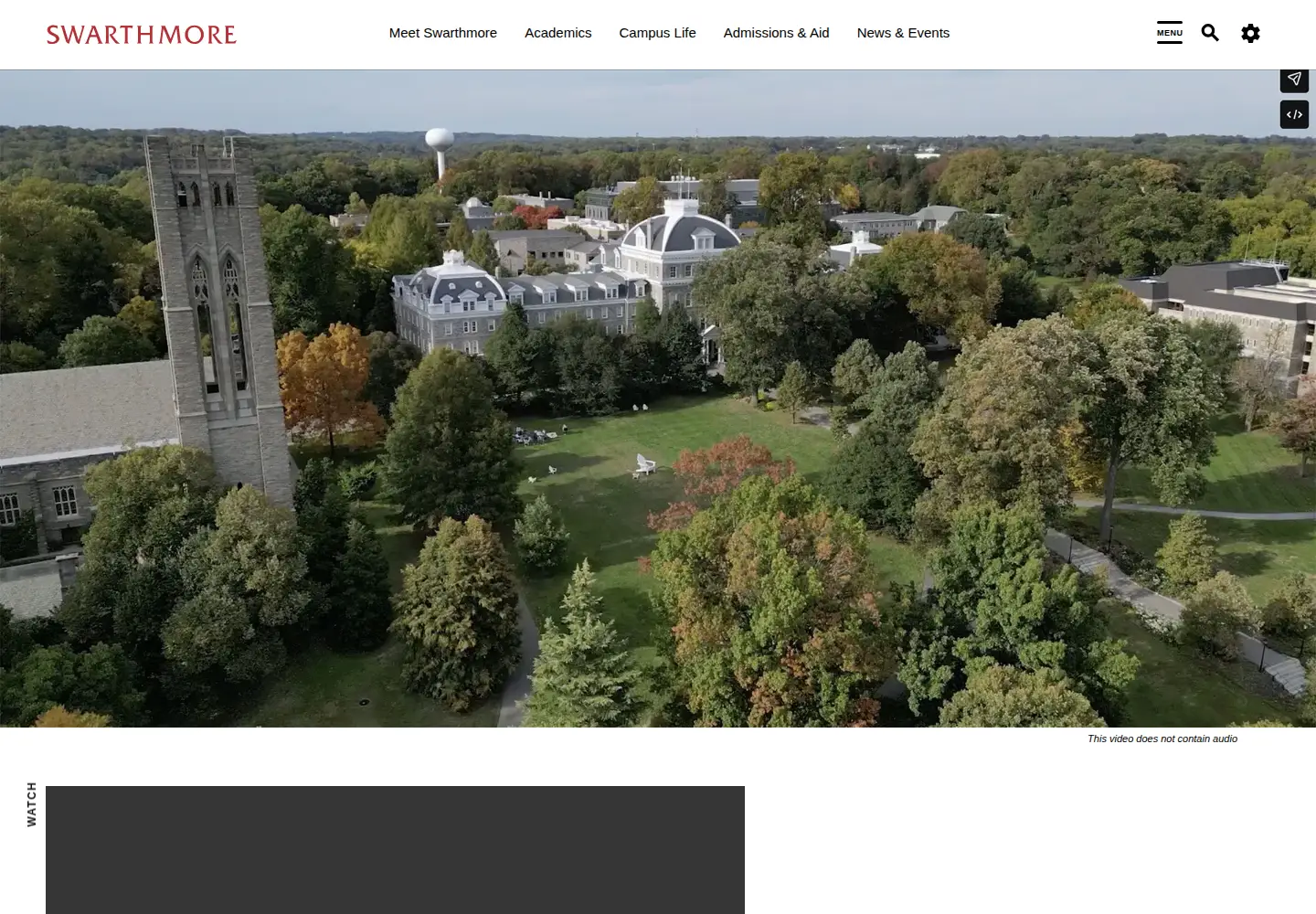Click the embed code icon
This screenshot has width=1316, height=914.
click(x=1294, y=114)
